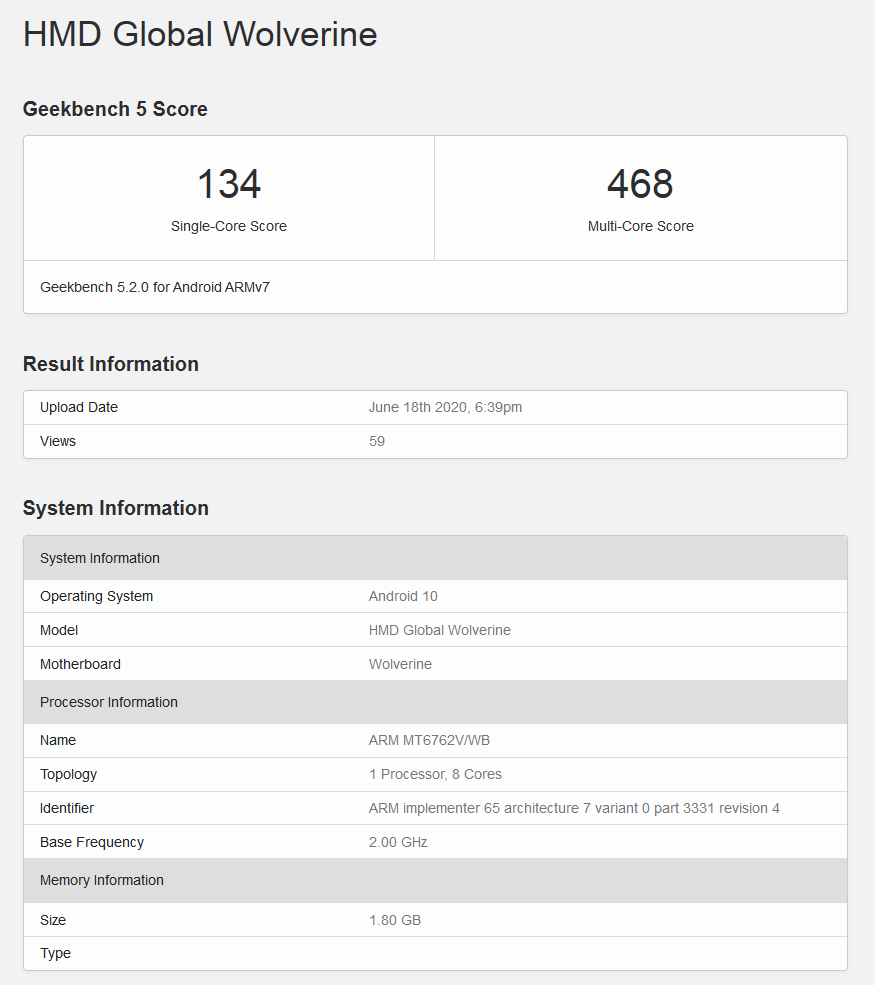Click the Result Information heading
Viewport: 875px width, 985px height.
(111, 364)
